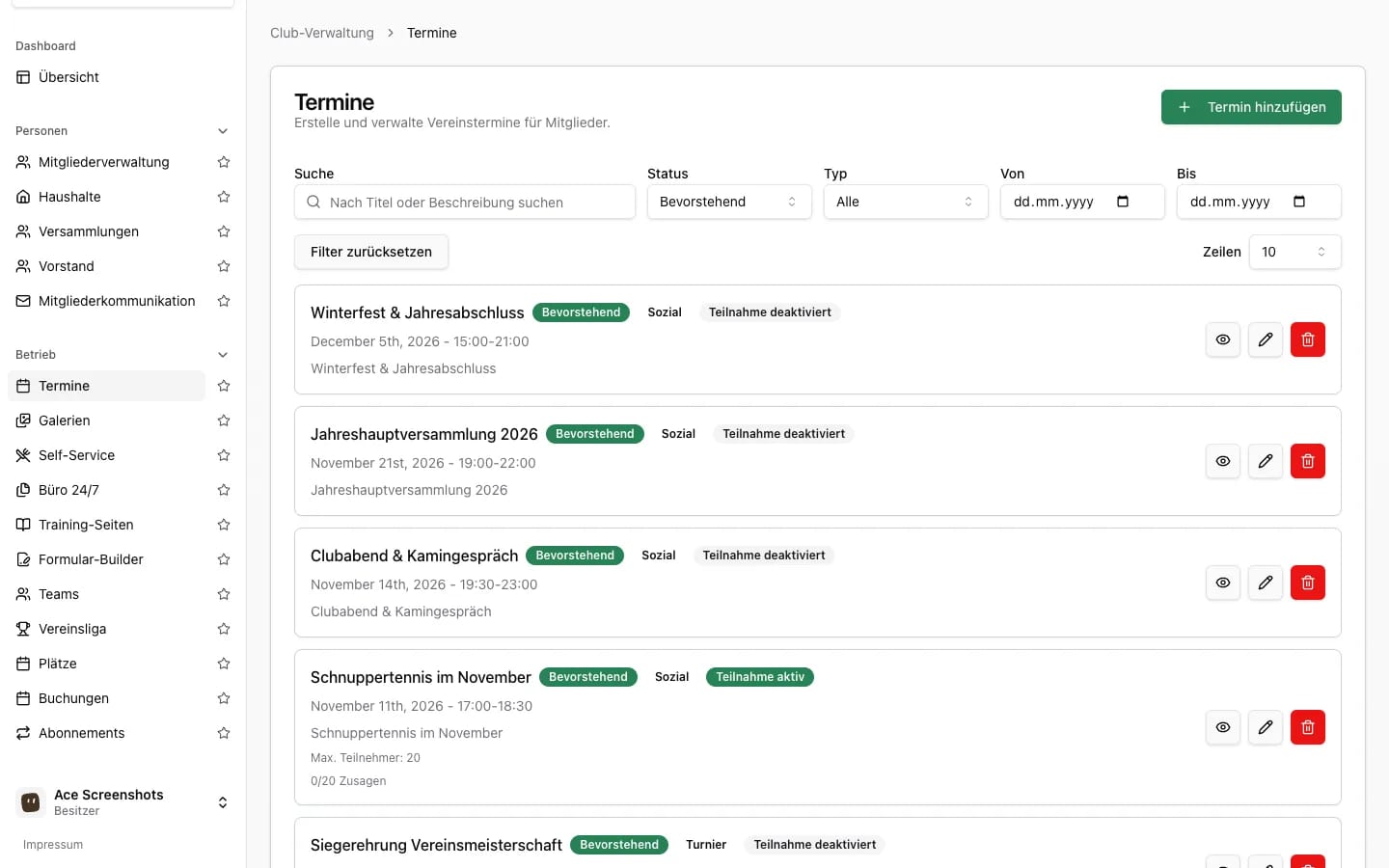Favorite Haushalte with its star icon
This screenshot has height=868, width=1389.
click(224, 197)
